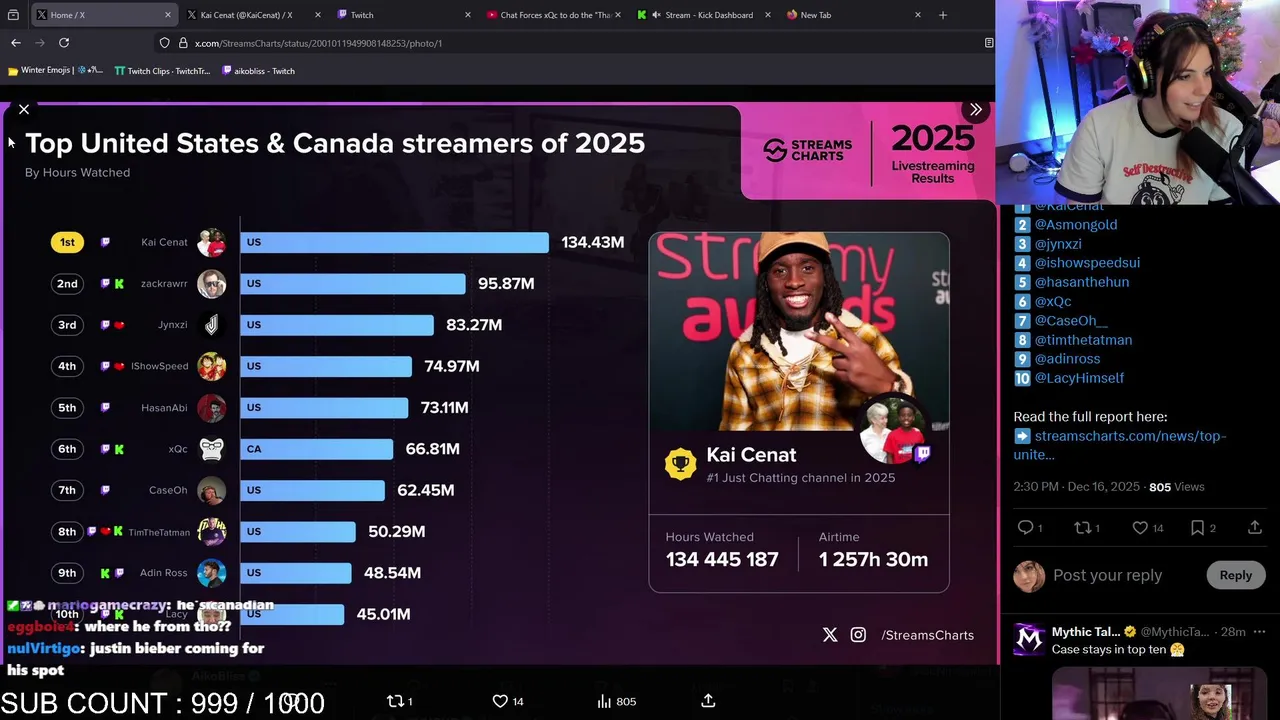Open @CaseOh__ mention link
Screen dimensions: 1280x720
[1071, 321]
